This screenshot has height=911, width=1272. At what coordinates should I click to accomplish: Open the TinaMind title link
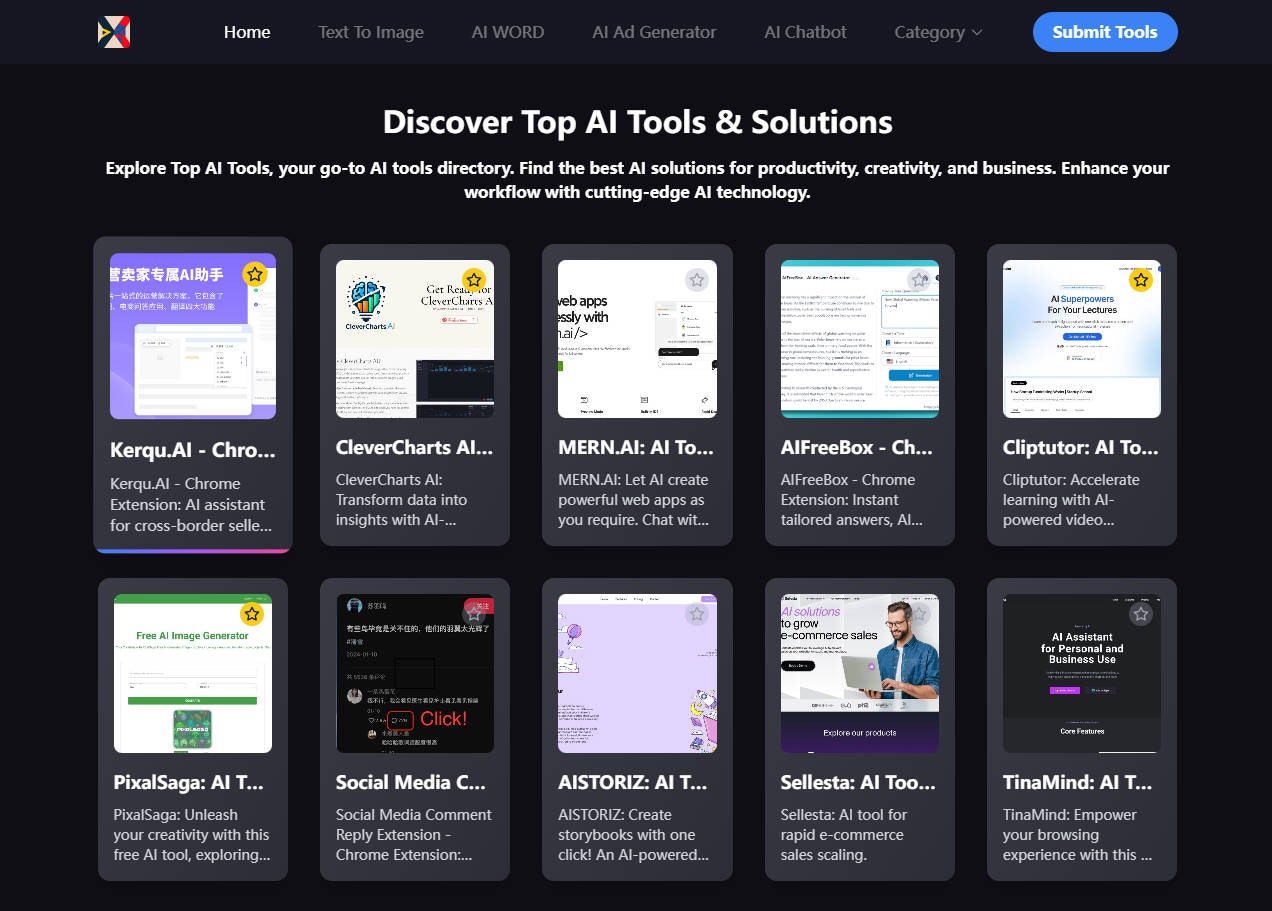coord(1082,782)
